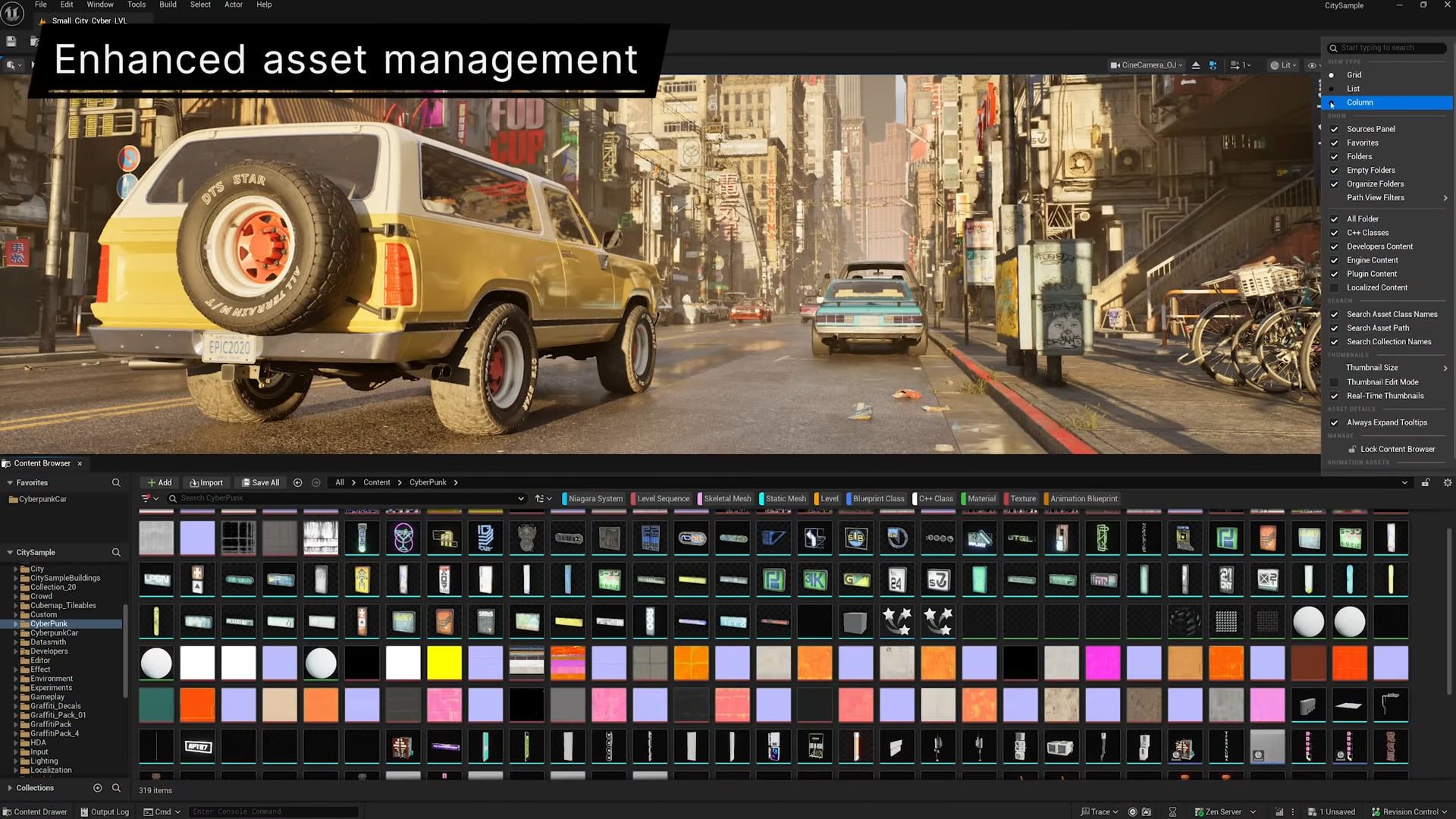Click CyberPunk breadcrumb in path bar
The width and height of the screenshot is (1456, 819).
(428, 482)
